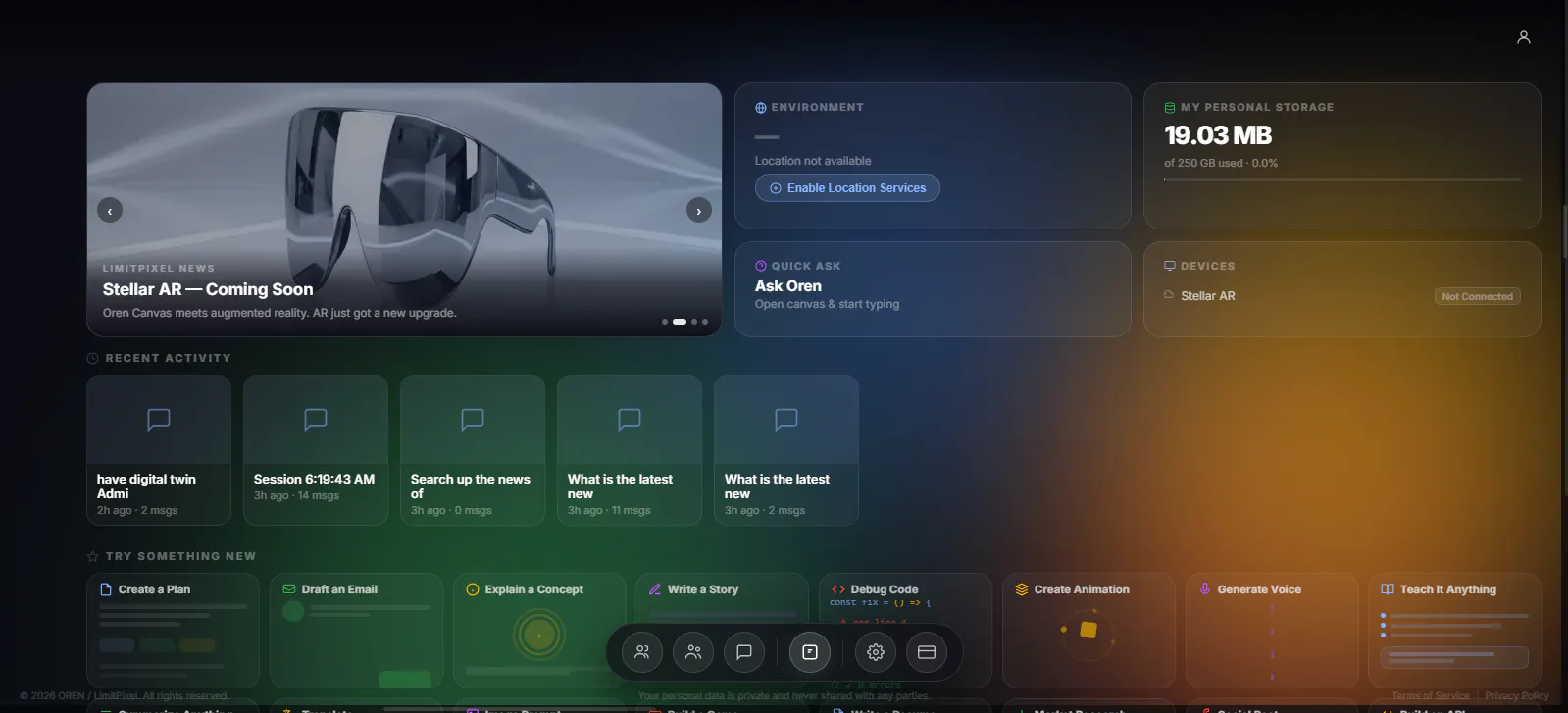Open "What is the latest new" 11 msgs chat
The width and height of the screenshot is (1568, 713).
pos(630,450)
